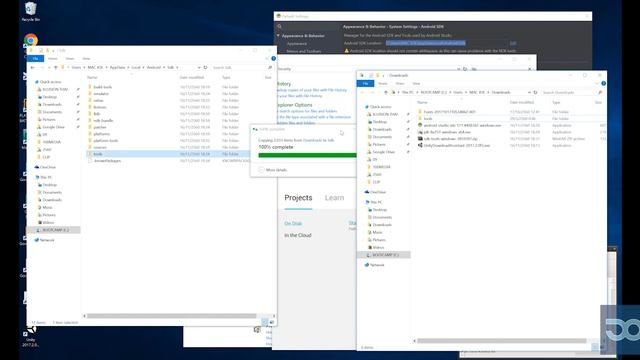
Task: Open the Share tab in the Downloads window
Action: tap(400, 83)
